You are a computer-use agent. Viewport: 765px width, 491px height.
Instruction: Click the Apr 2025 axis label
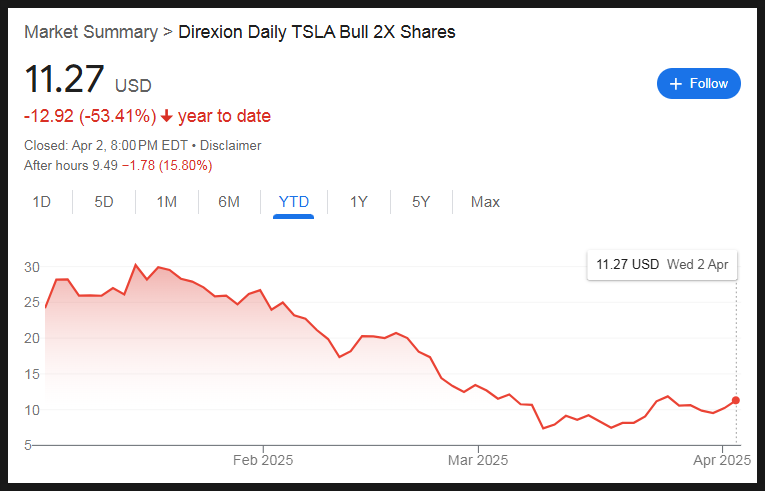pos(721,460)
